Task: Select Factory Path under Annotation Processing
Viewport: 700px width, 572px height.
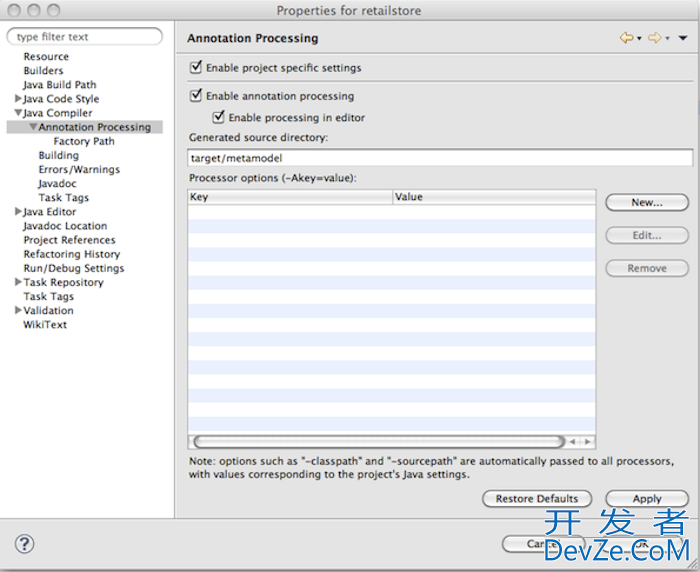Action: (x=84, y=141)
